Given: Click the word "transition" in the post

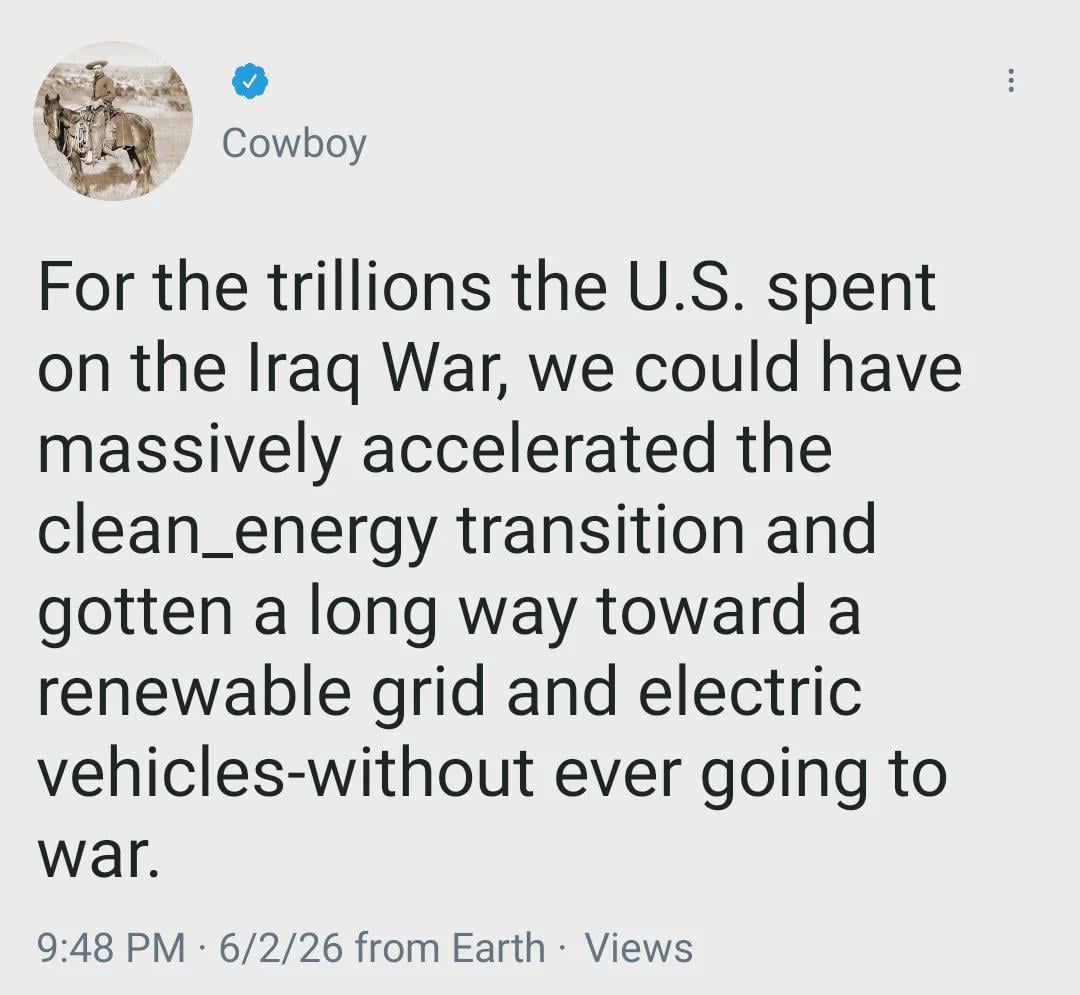Looking at the screenshot, I should [x=600, y=530].
